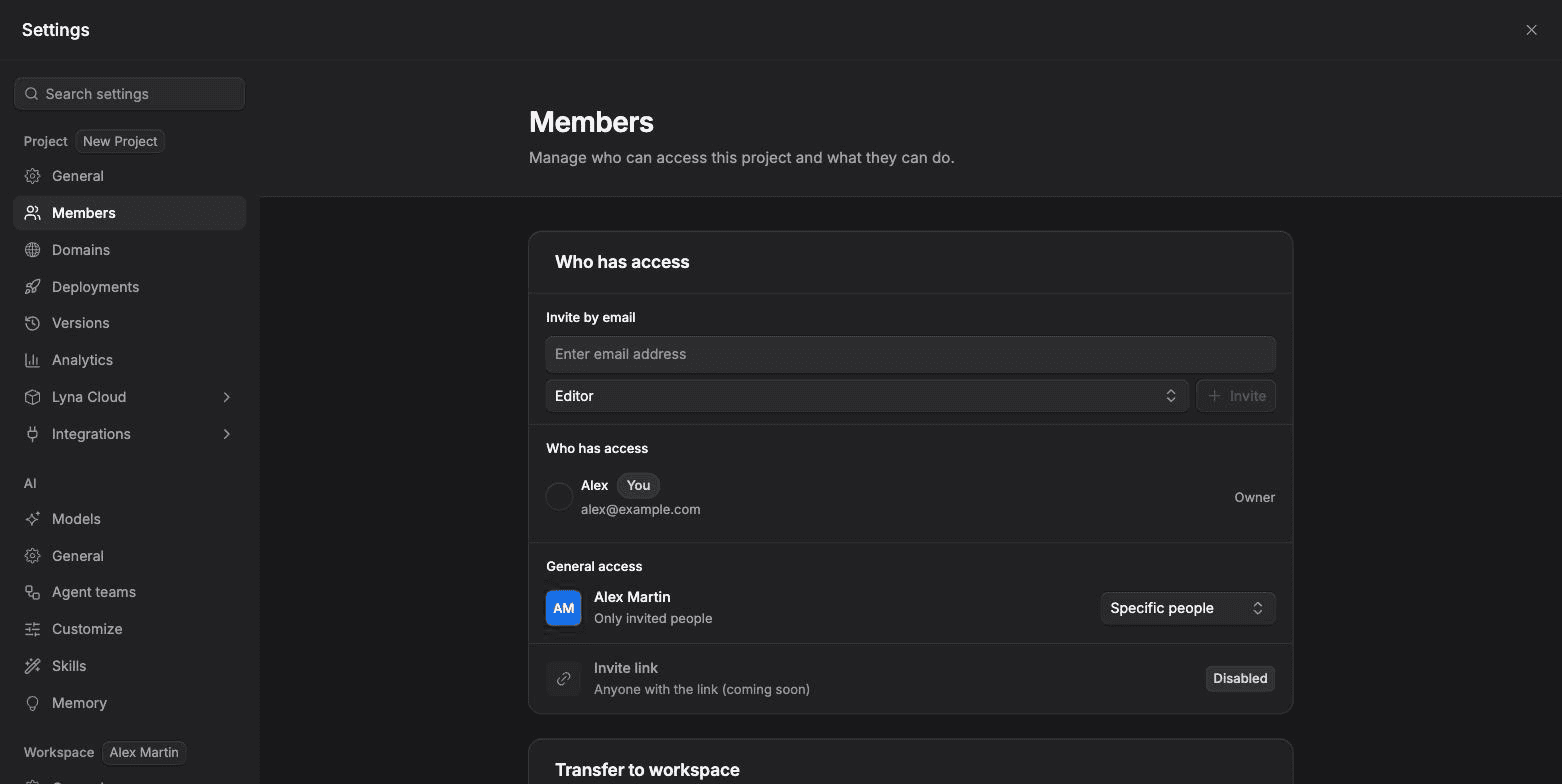Click the Disabled invite link badge
Image resolution: width=1562 pixels, height=784 pixels.
pos(1240,678)
